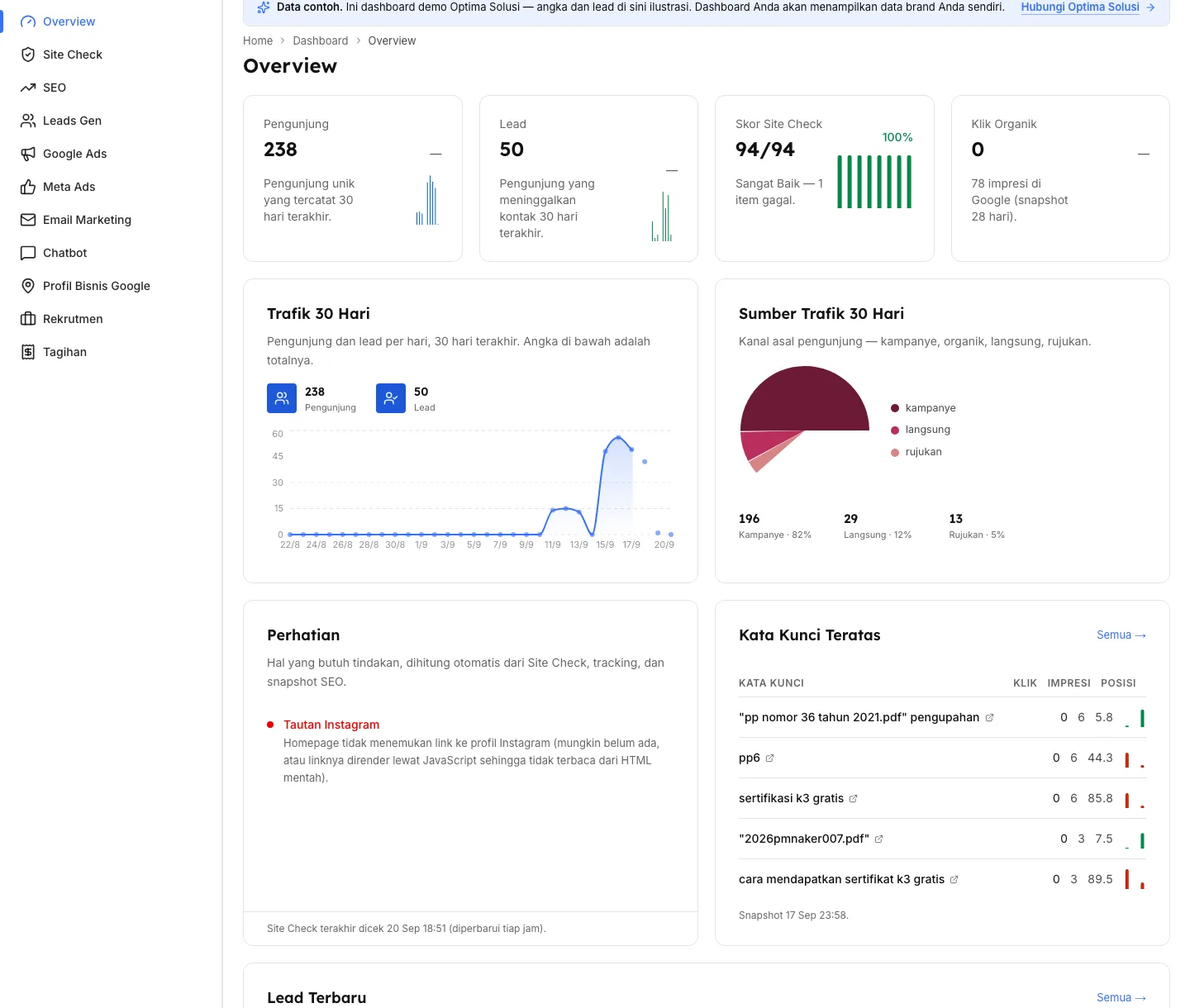Click the KLIK column header
Screen dimensions: 1190x1008
click(1025, 683)
